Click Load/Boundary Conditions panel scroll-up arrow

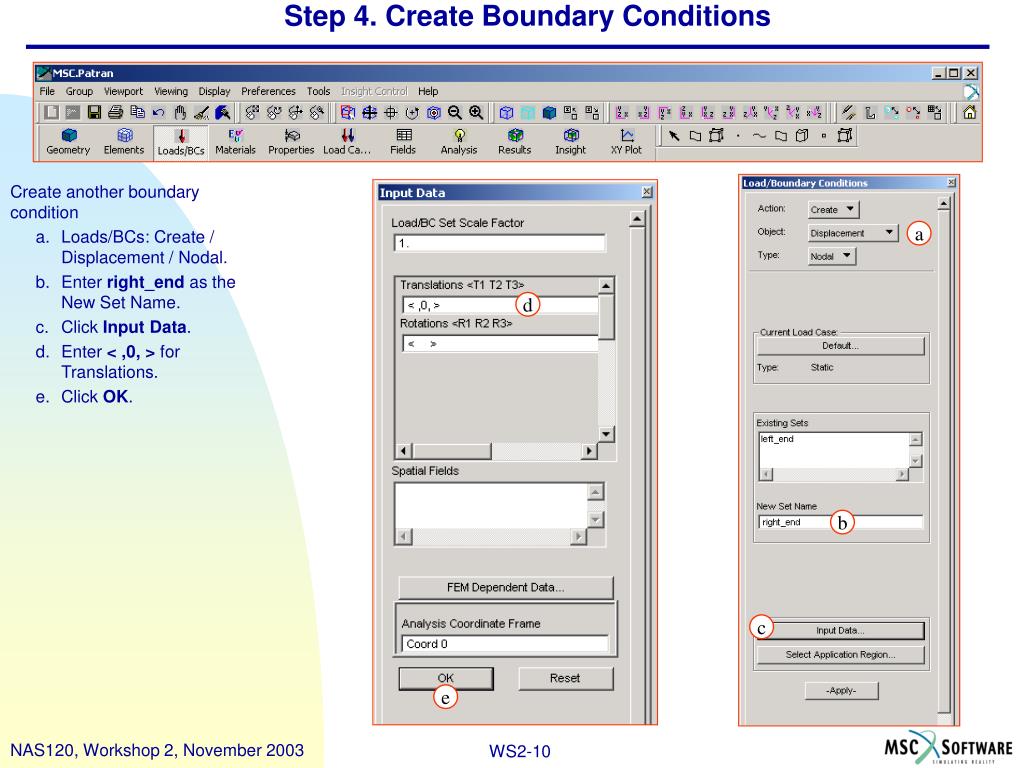[x=943, y=204]
